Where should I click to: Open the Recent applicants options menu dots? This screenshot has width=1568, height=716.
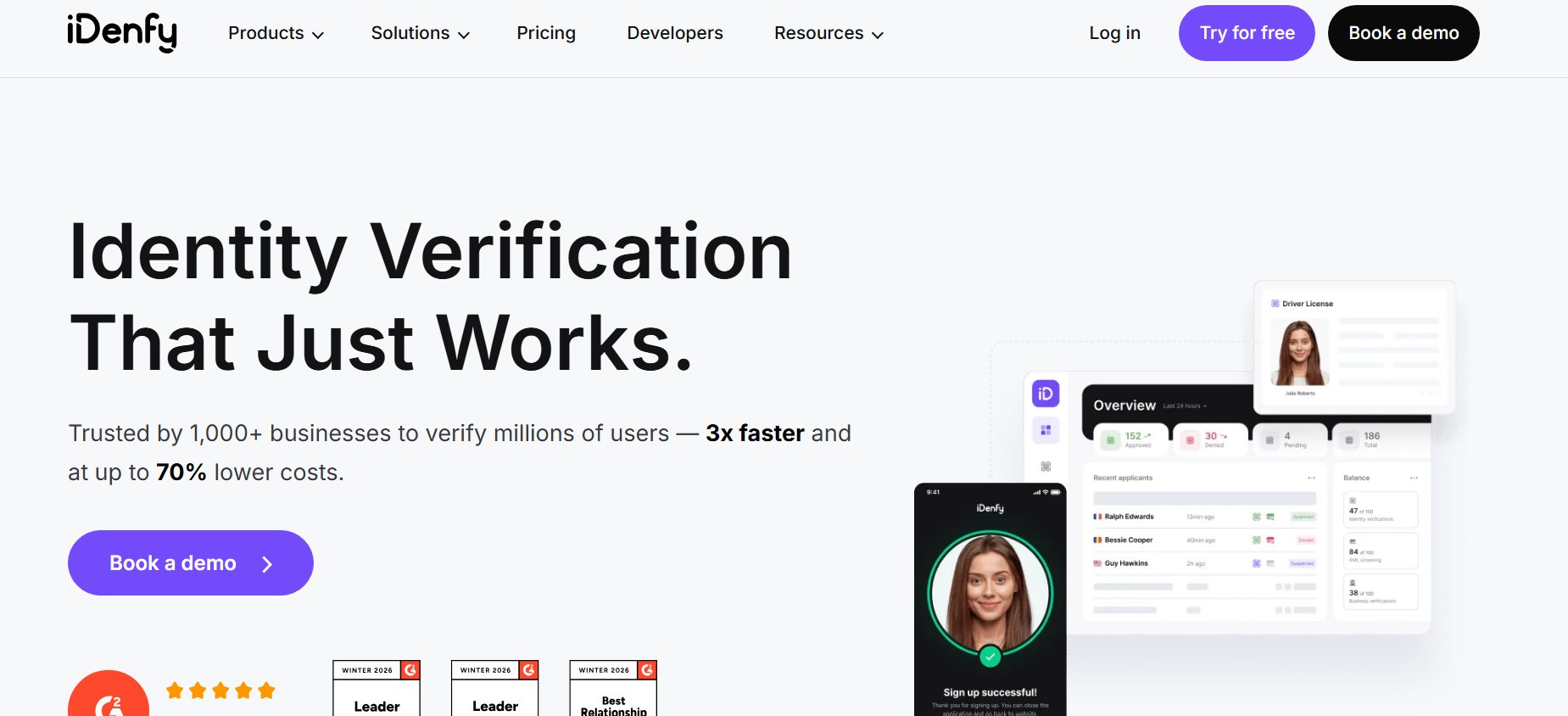click(x=1312, y=478)
